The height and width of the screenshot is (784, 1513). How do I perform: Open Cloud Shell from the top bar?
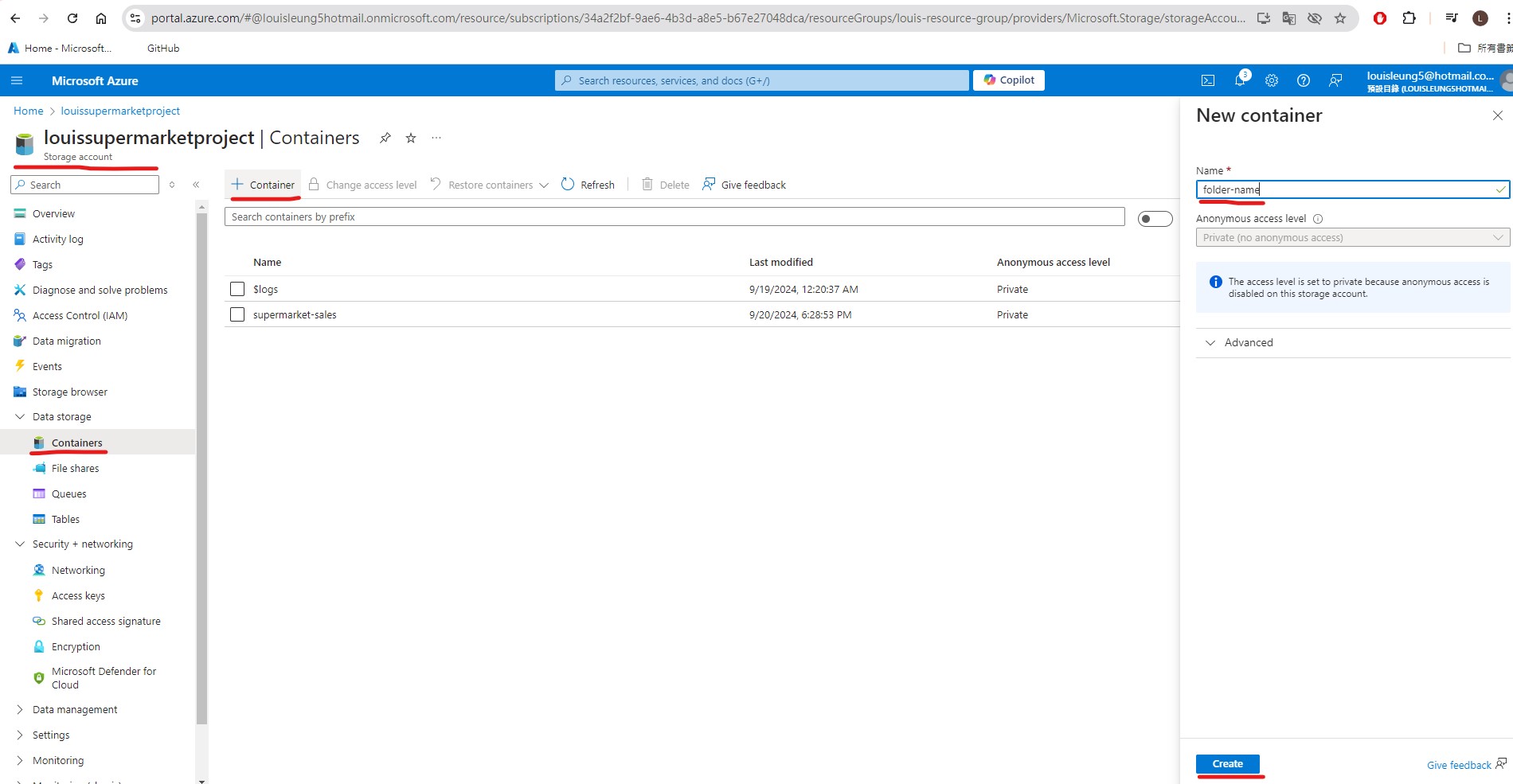pyautogui.click(x=1208, y=80)
